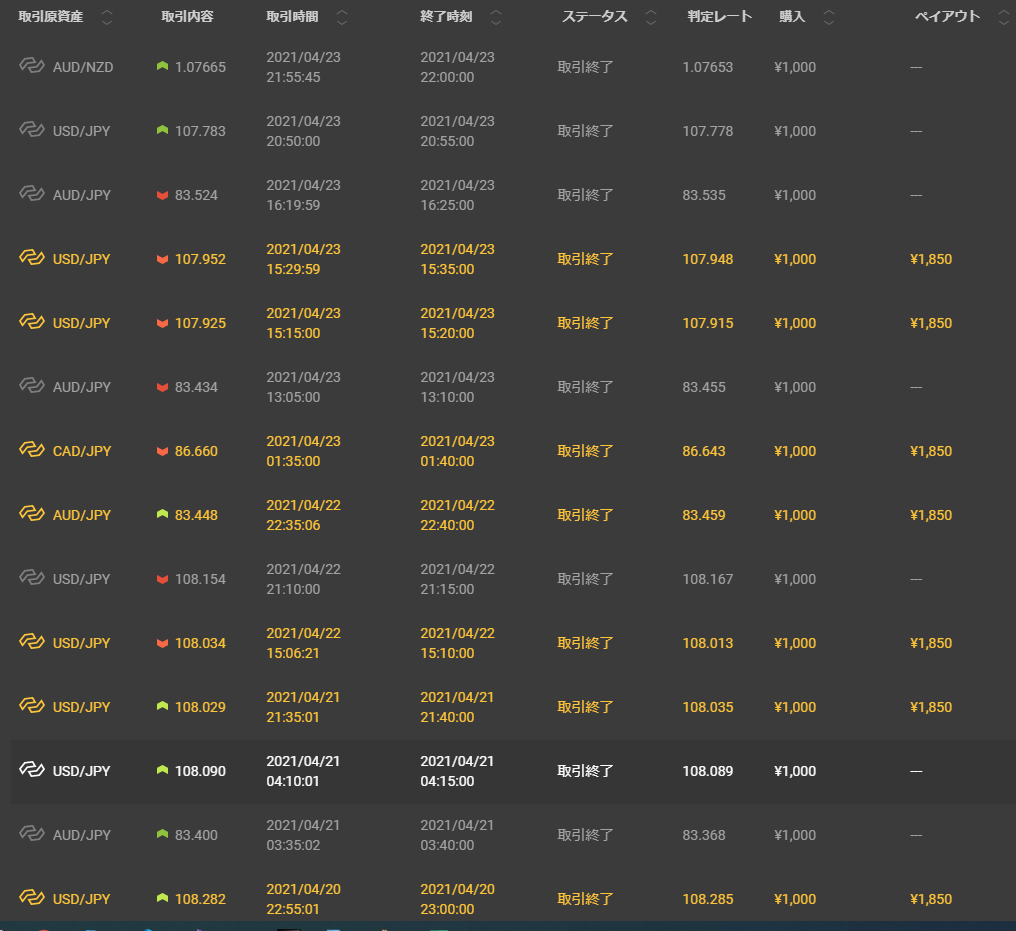
Task: Click the ¥1,850 payout on the 86.643 row
Action: (931, 451)
